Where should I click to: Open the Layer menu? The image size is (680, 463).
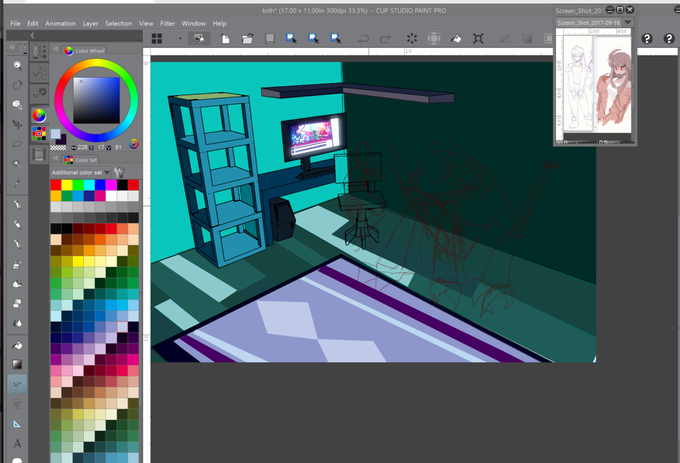[90, 23]
